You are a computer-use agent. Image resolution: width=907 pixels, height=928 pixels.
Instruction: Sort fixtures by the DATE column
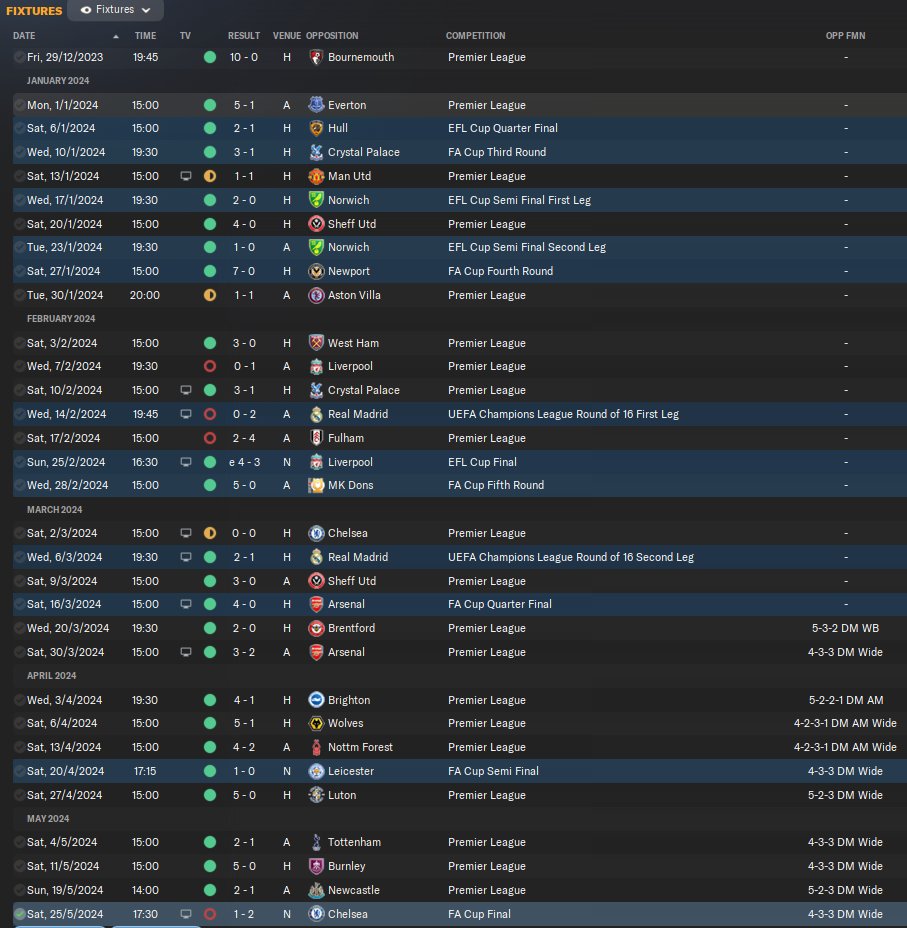pyautogui.click(x=24, y=36)
